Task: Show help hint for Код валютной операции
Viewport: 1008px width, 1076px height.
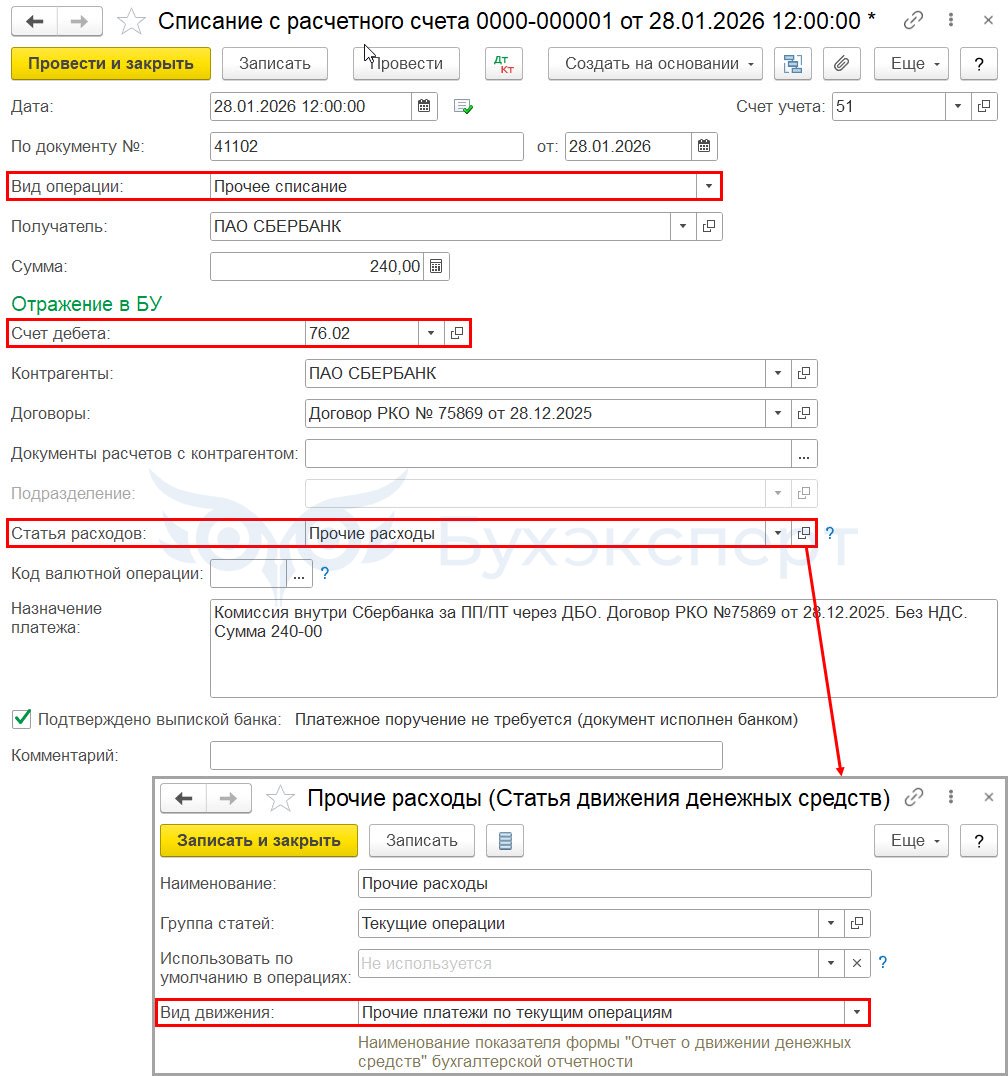Action: pyautogui.click(x=325, y=573)
